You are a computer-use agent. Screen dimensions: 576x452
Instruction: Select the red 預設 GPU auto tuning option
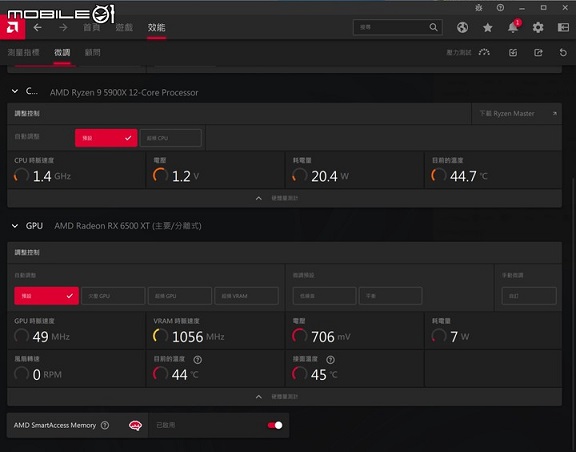click(x=47, y=296)
